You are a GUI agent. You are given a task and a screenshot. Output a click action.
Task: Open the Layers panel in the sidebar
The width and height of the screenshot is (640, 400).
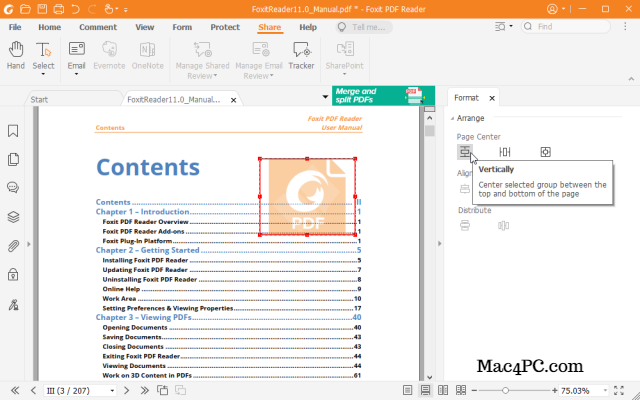13,217
